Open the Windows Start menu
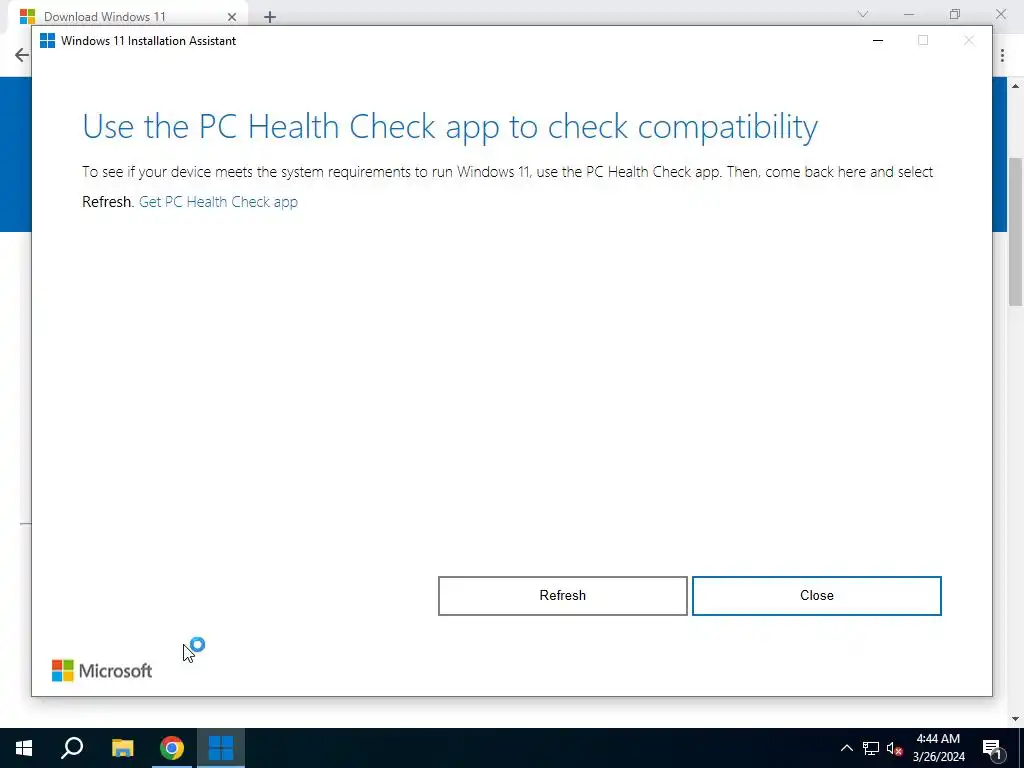Image resolution: width=1024 pixels, height=768 pixels. click(24, 748)
